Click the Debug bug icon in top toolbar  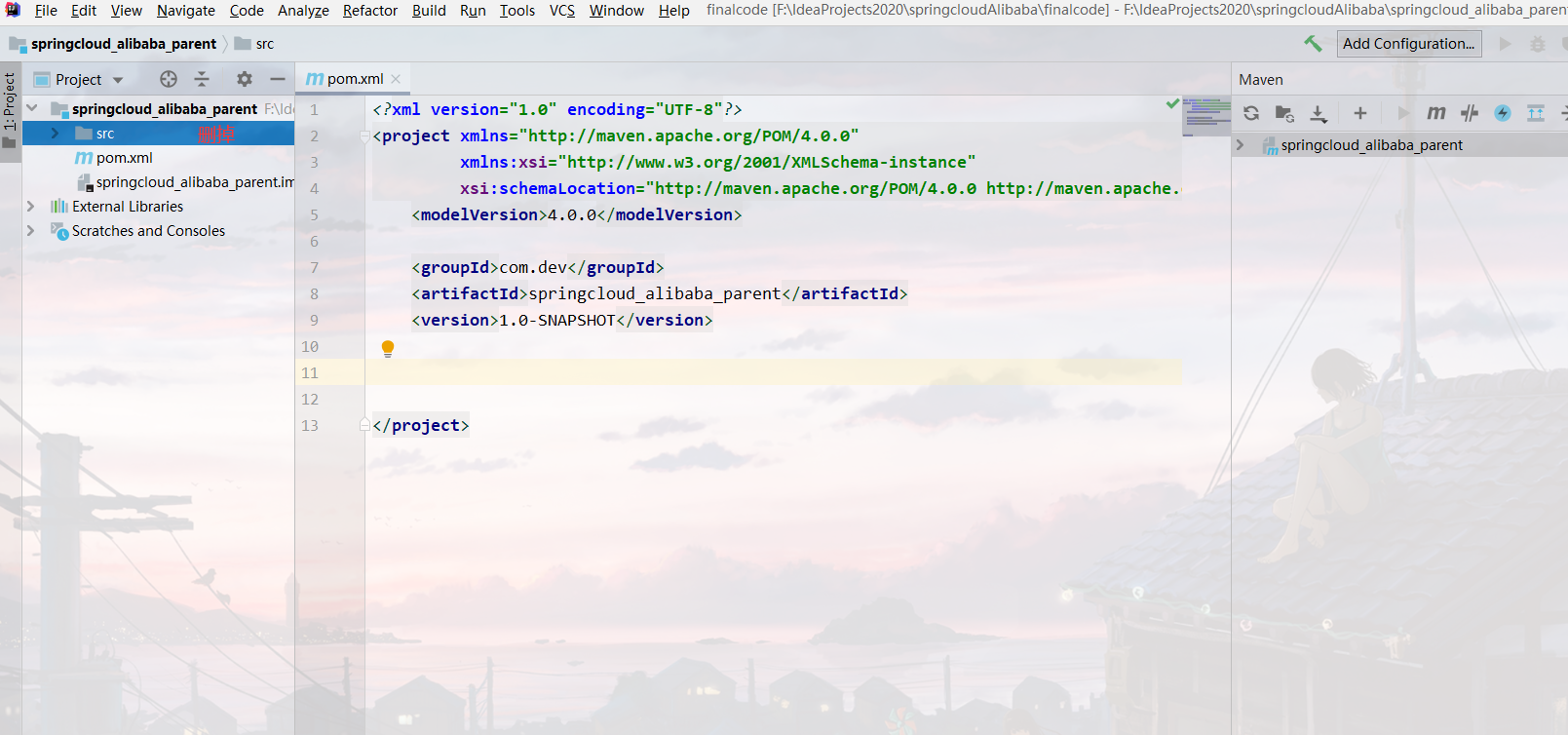pos(1538,44)
